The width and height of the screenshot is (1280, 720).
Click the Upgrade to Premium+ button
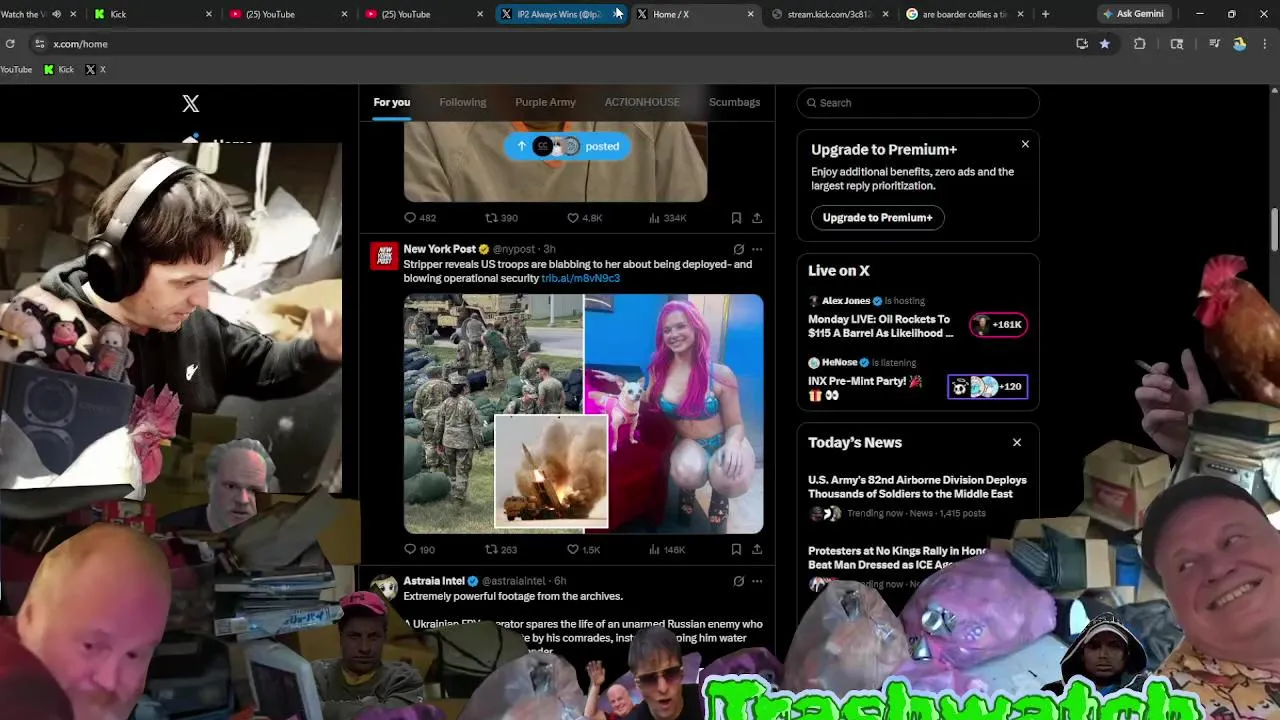(x=877, y=217)
